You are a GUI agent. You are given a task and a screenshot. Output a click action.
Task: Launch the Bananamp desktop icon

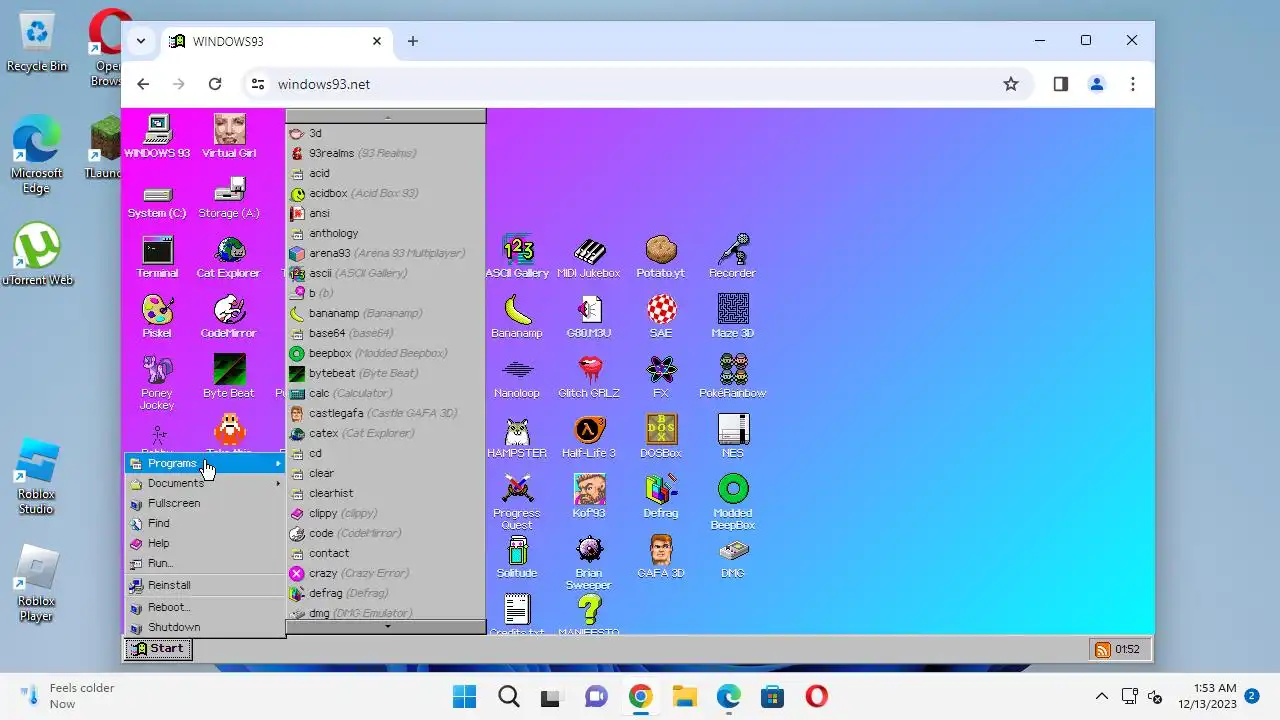pyautogui.click(x=517, y=317)
